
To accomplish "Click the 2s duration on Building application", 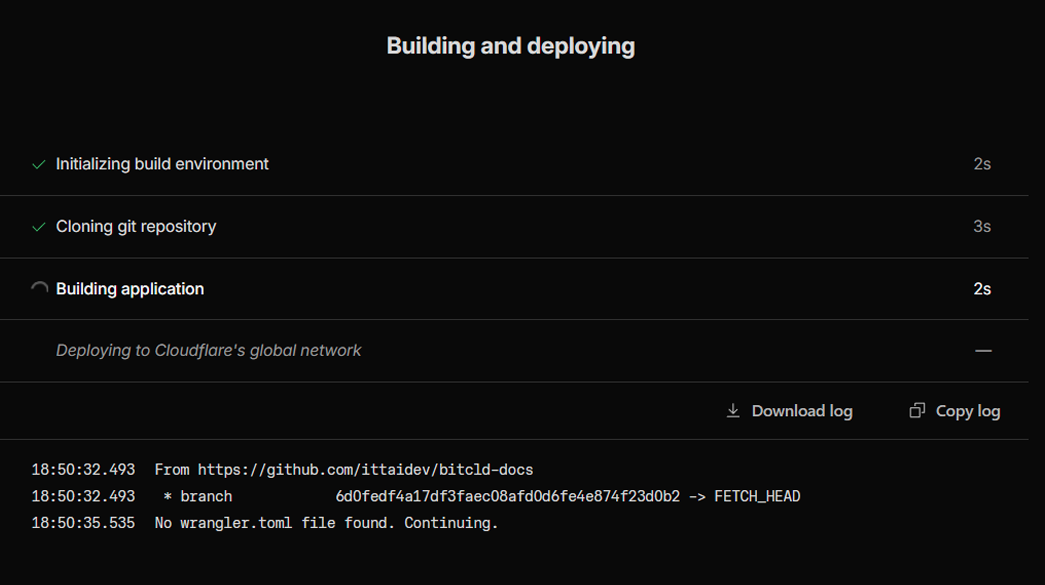I will tap(981, 288).
